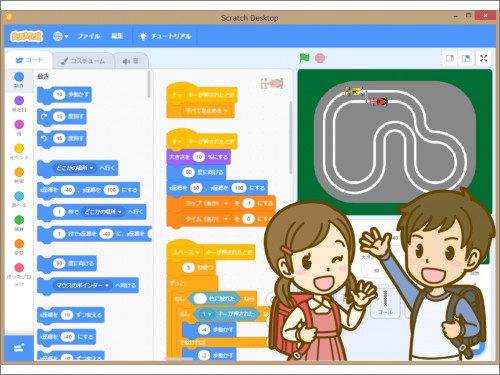This screenshot has height=375, width=500.
Task: Select the pink My Blocks category
Action: click(19, 267)
